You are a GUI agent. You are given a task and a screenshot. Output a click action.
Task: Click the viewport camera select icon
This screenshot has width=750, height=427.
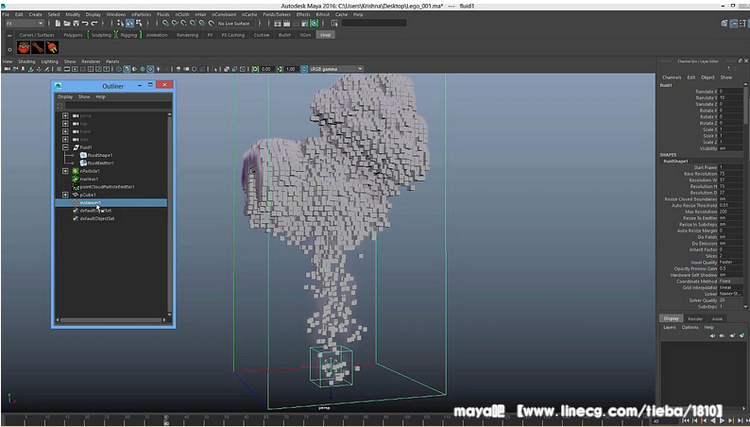tap(6, 69)
